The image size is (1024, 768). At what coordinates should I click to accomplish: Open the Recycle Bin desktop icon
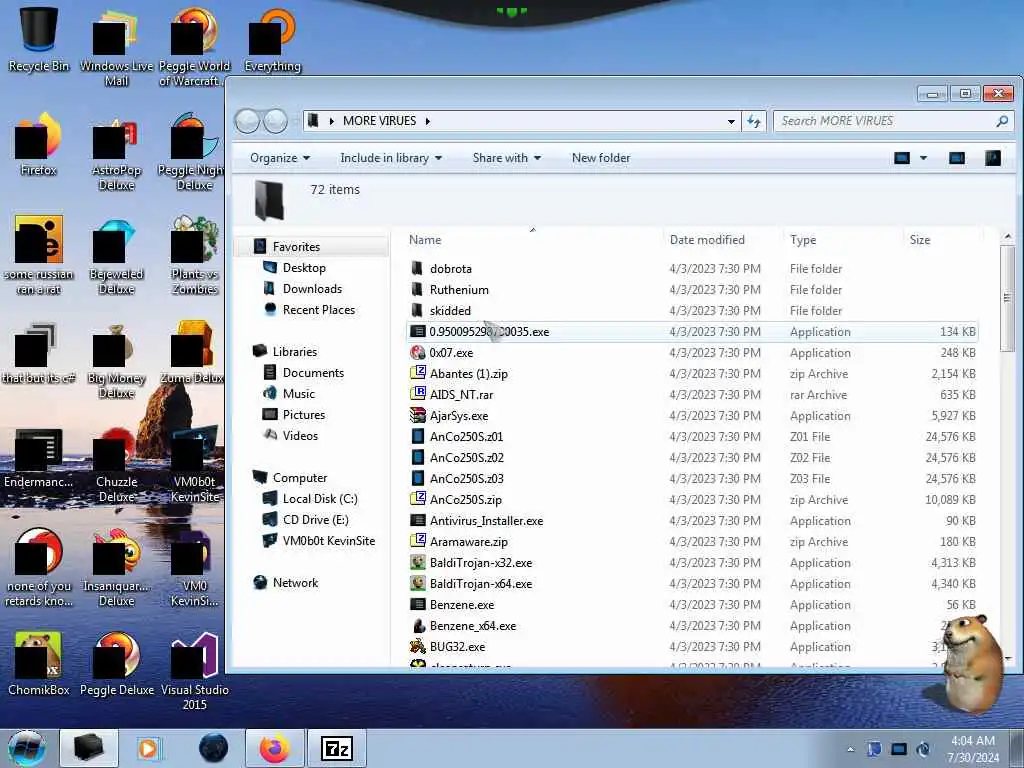click(x=39, y=39)
